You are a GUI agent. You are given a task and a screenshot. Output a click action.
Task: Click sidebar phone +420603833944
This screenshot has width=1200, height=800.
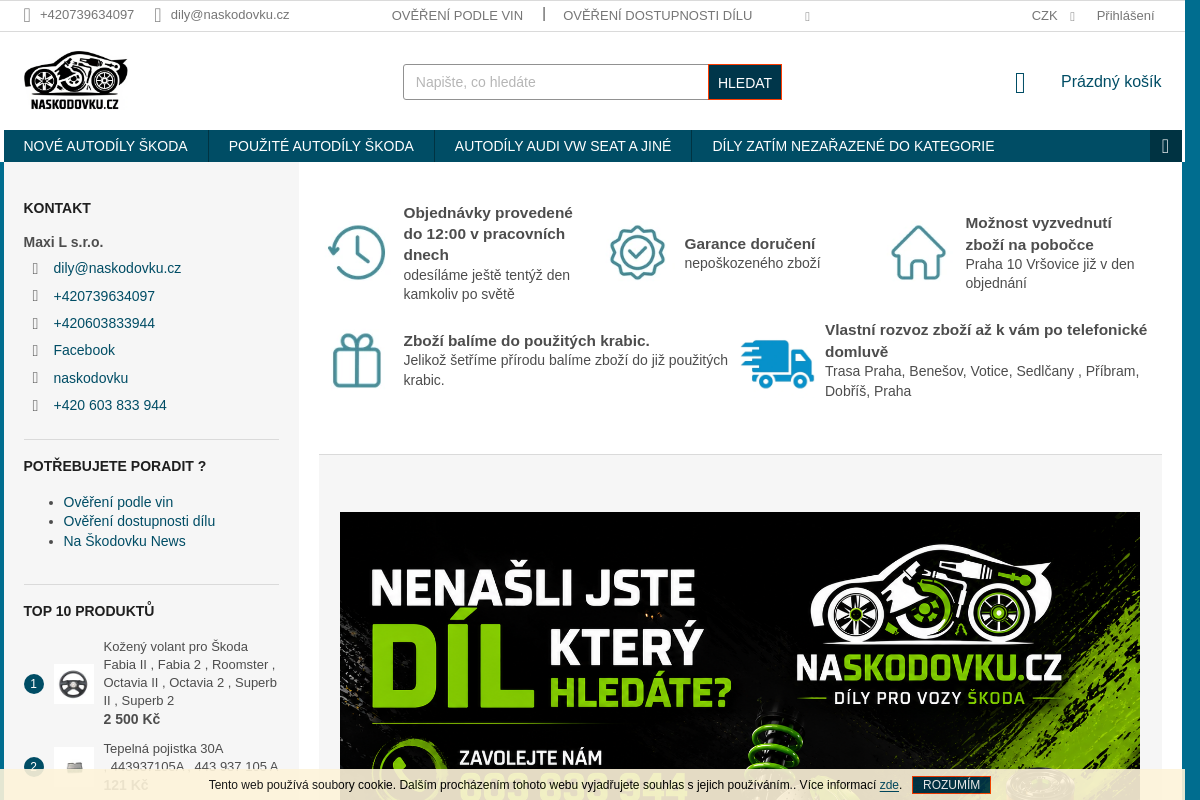click(104, 323)
